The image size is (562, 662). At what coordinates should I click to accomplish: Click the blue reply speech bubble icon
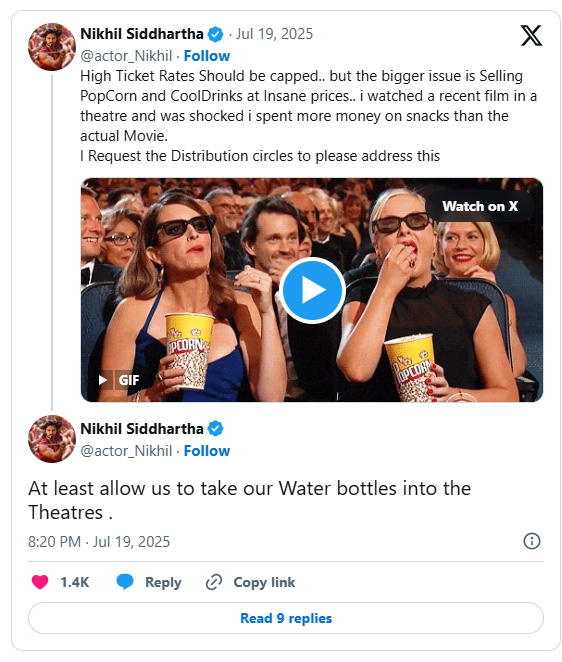coord(125,582)
